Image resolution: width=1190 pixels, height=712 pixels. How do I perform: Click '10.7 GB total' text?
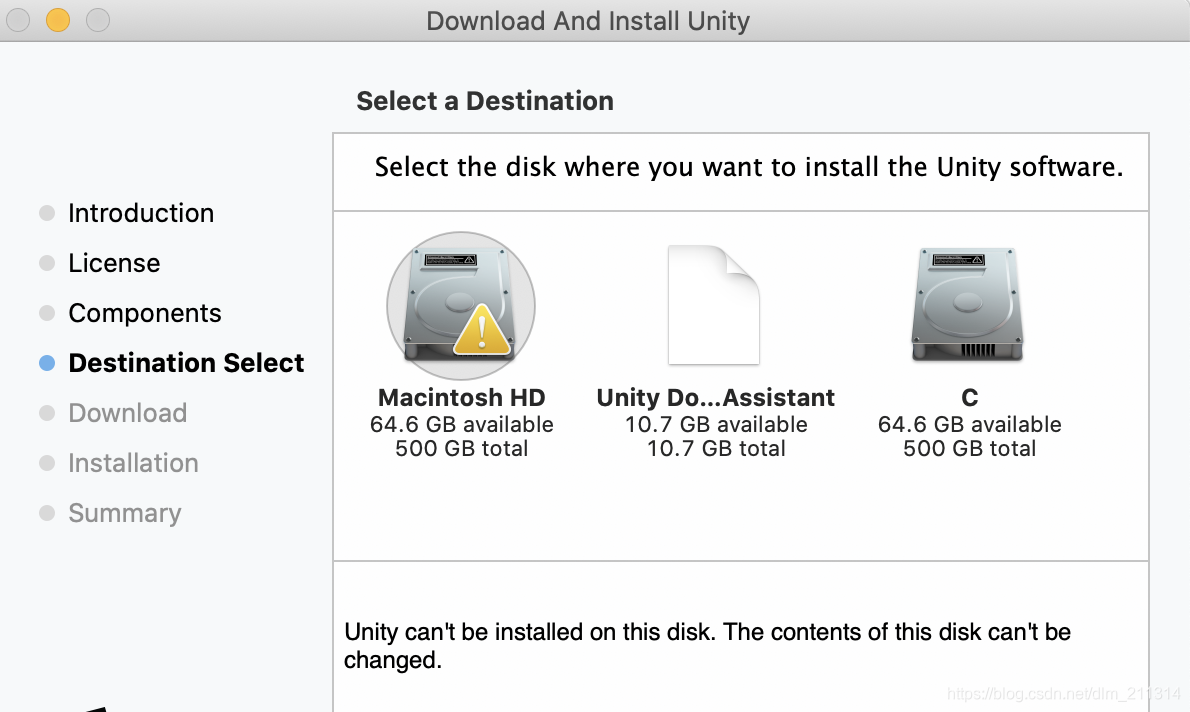[x=716, y=449]
